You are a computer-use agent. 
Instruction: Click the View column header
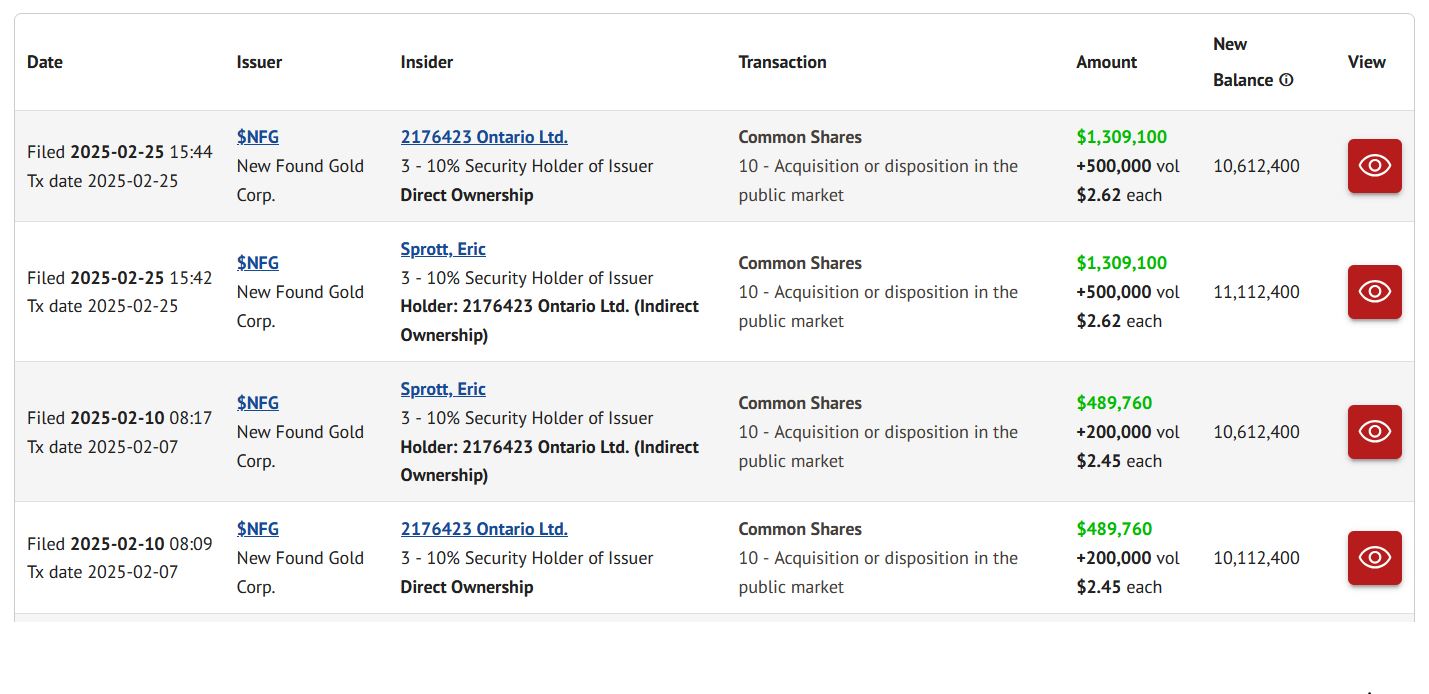pos(1366,62)
